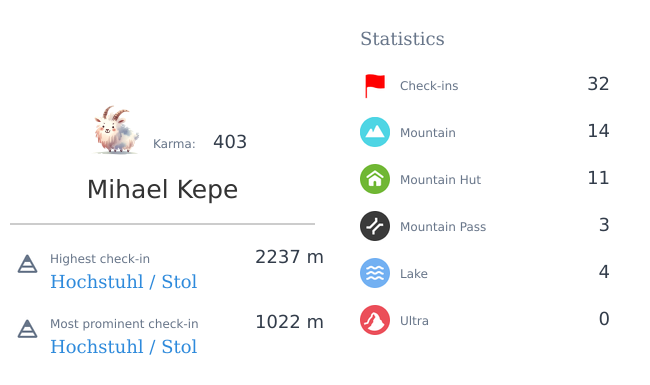
Task: Click the red Ultra peak icon
Action: point(375,320)
